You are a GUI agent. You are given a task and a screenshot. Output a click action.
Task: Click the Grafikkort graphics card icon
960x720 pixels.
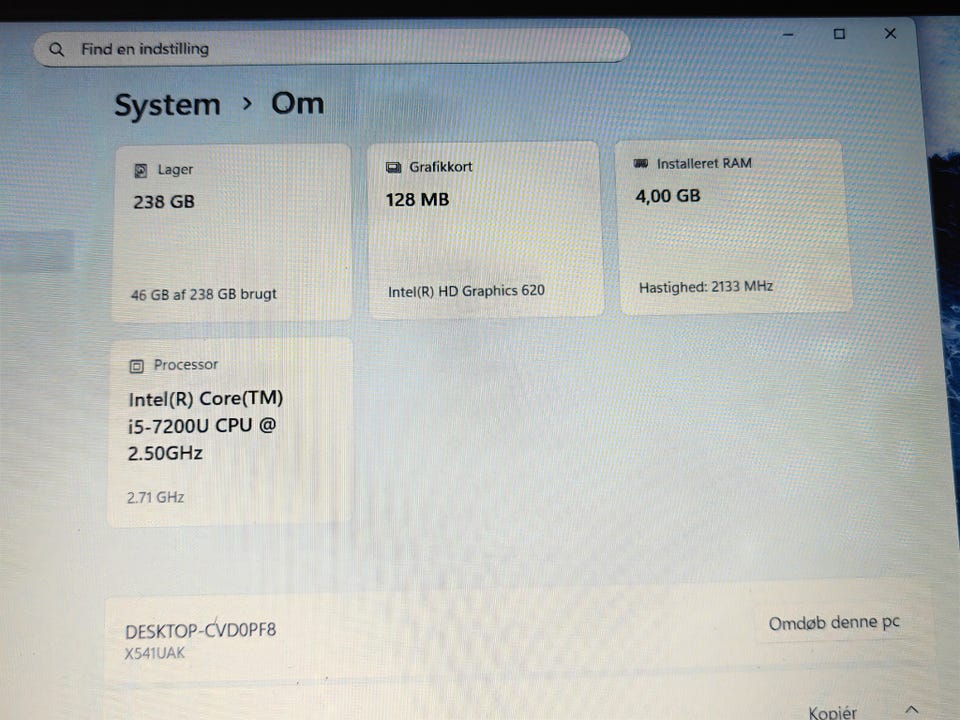point(393,167)
